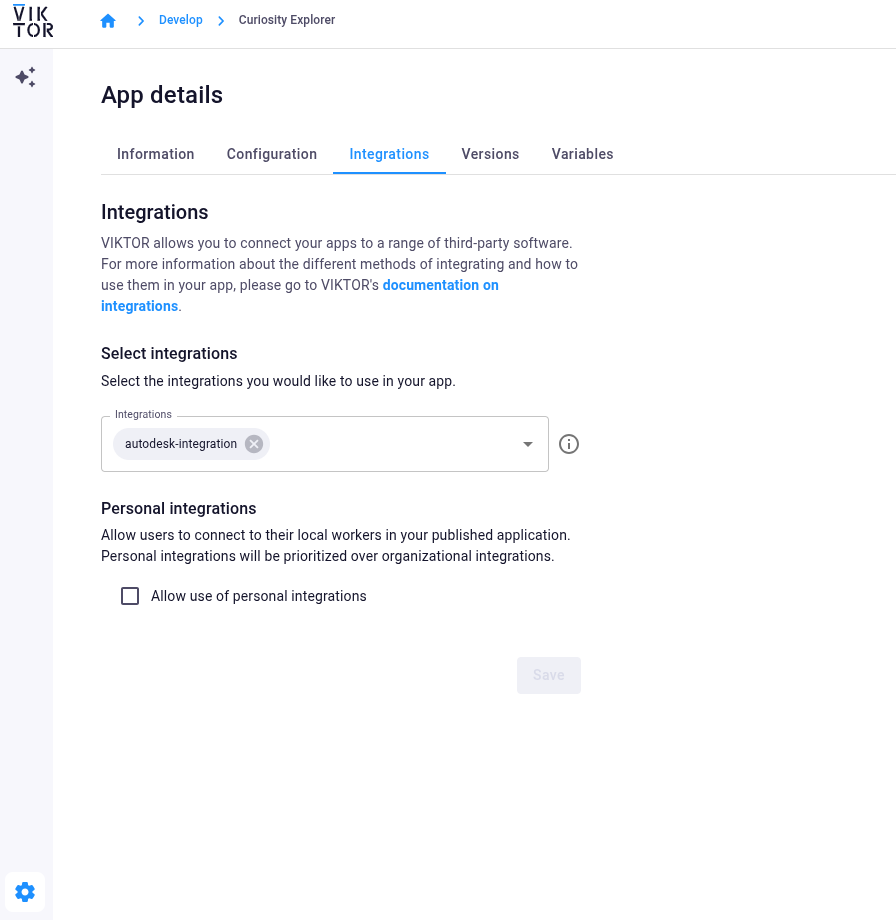Open the Variables tab
This screenshot has height=920, width=896.
pyautogui.click(x=582, y=154)
